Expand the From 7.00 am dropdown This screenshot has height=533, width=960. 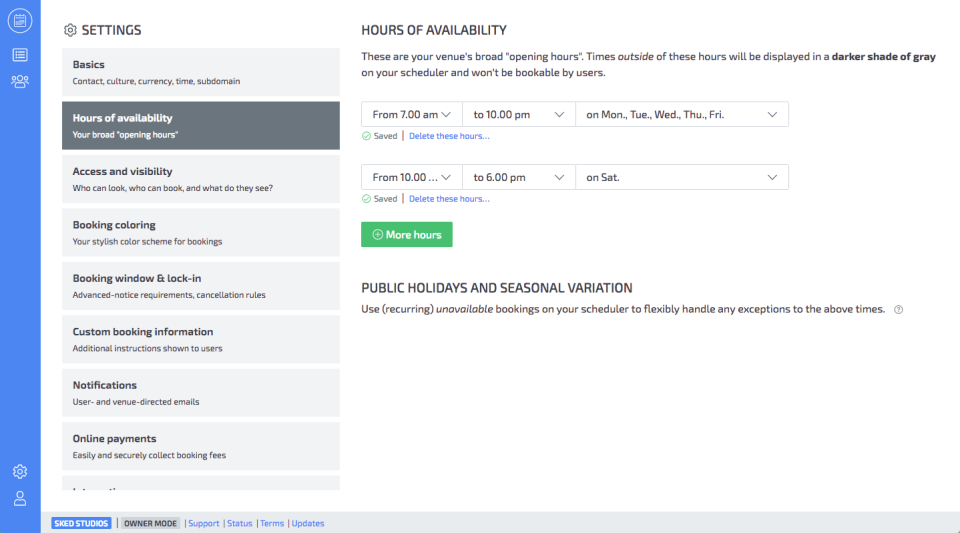pyautogui.click(x=411, y=114)
